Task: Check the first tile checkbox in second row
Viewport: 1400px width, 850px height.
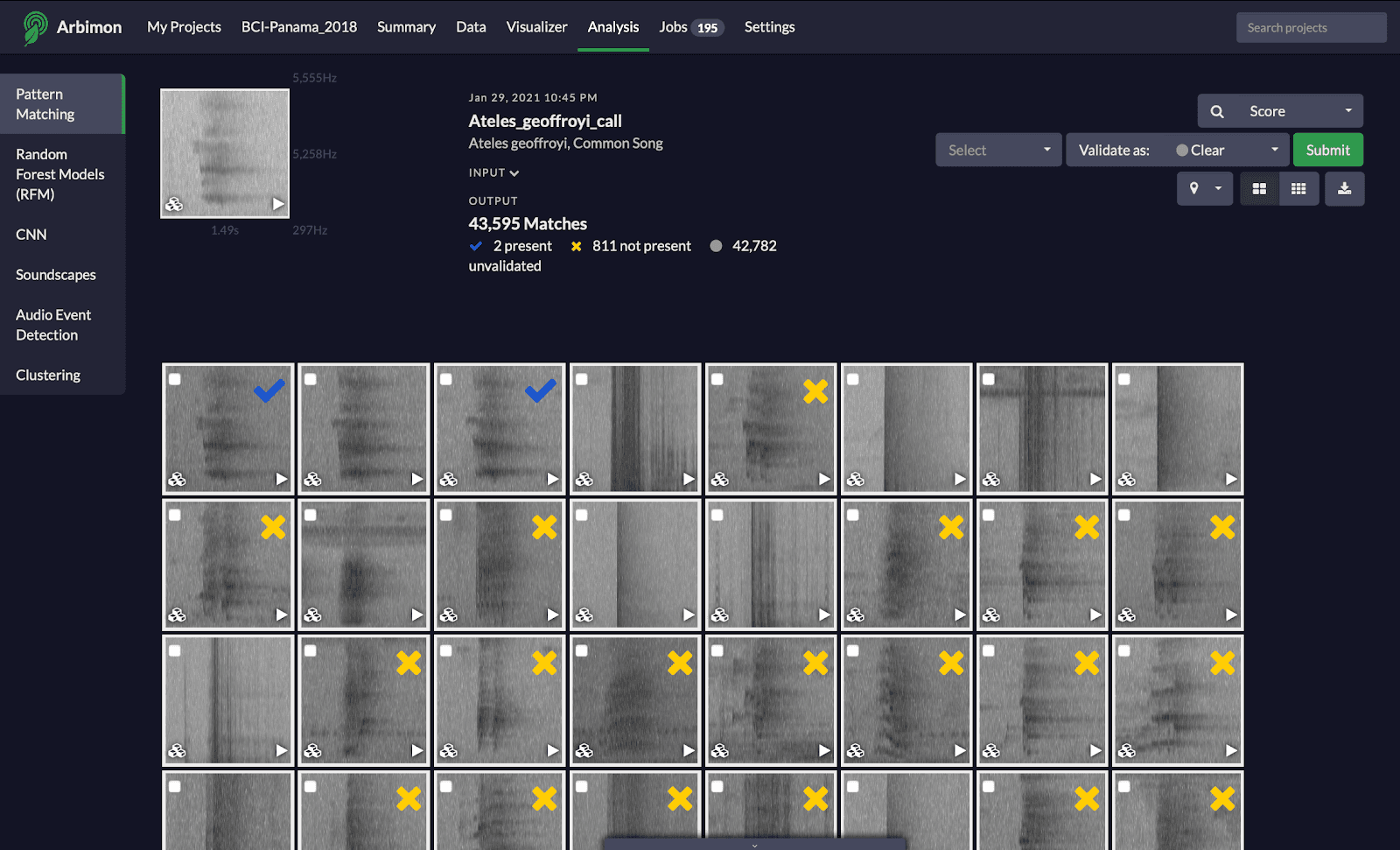Action: [x=175, y=515]
